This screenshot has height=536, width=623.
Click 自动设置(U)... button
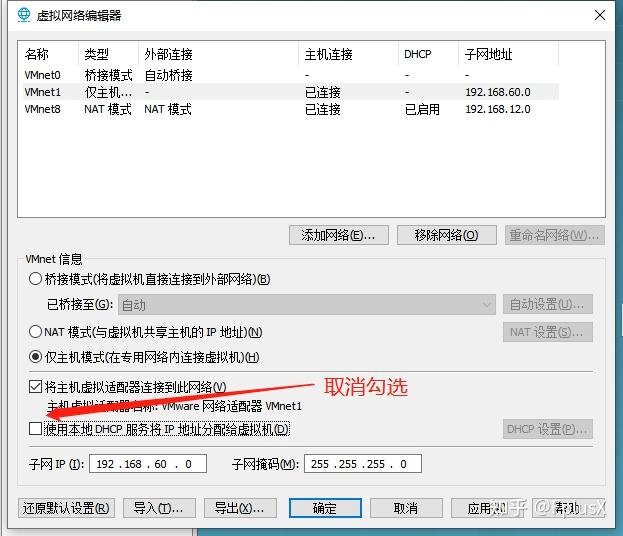[x=547, y=304]
